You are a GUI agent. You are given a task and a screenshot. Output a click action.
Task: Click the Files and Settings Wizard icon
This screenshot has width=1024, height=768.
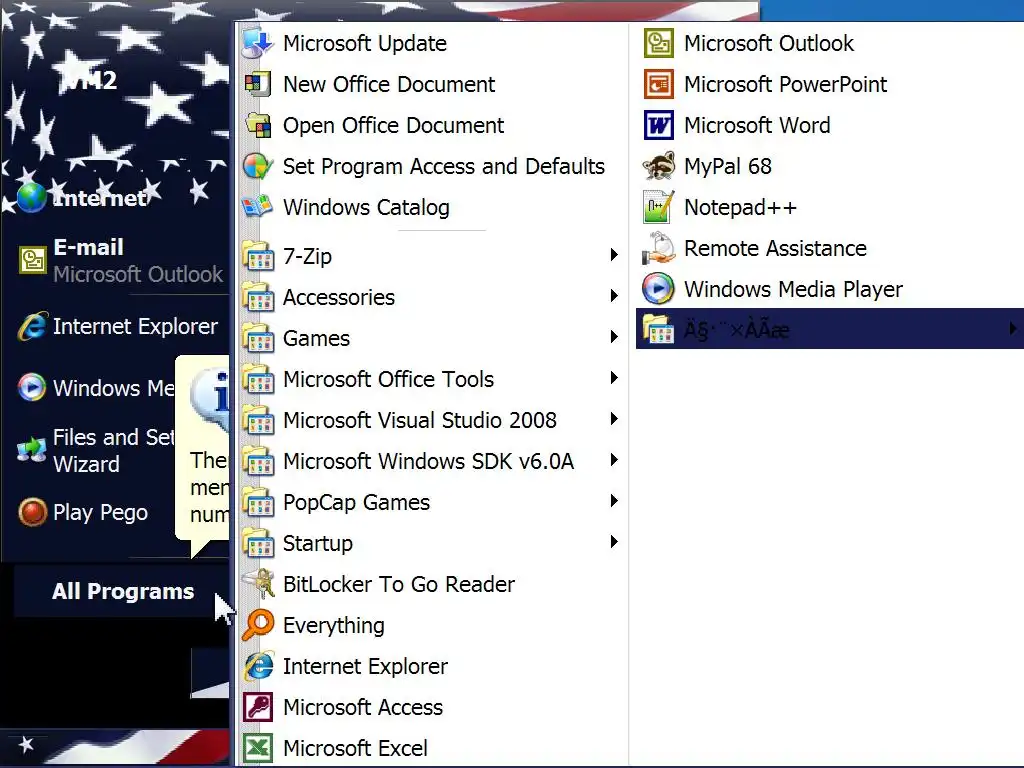32,450
